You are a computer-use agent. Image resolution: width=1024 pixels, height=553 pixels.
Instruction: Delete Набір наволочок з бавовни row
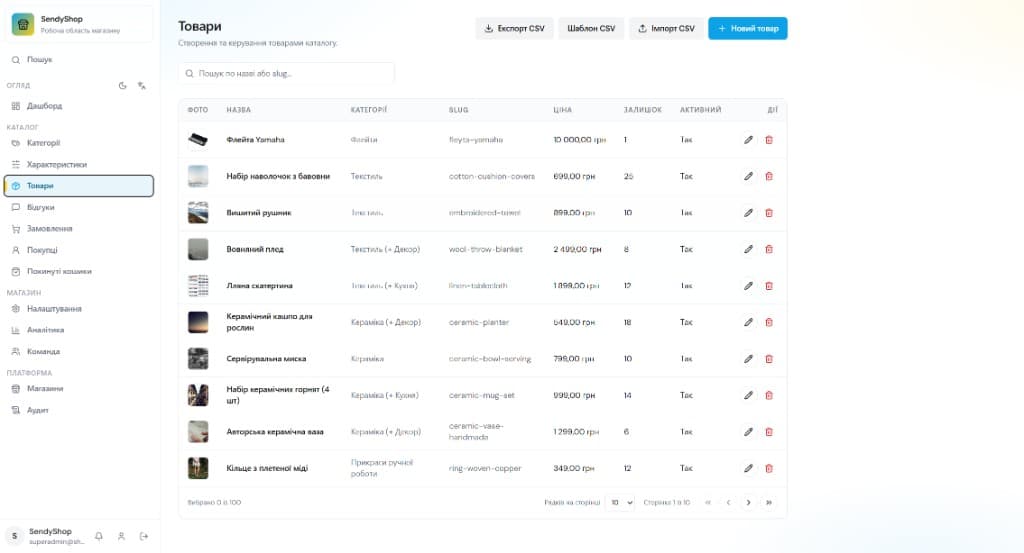click(769, 176)
